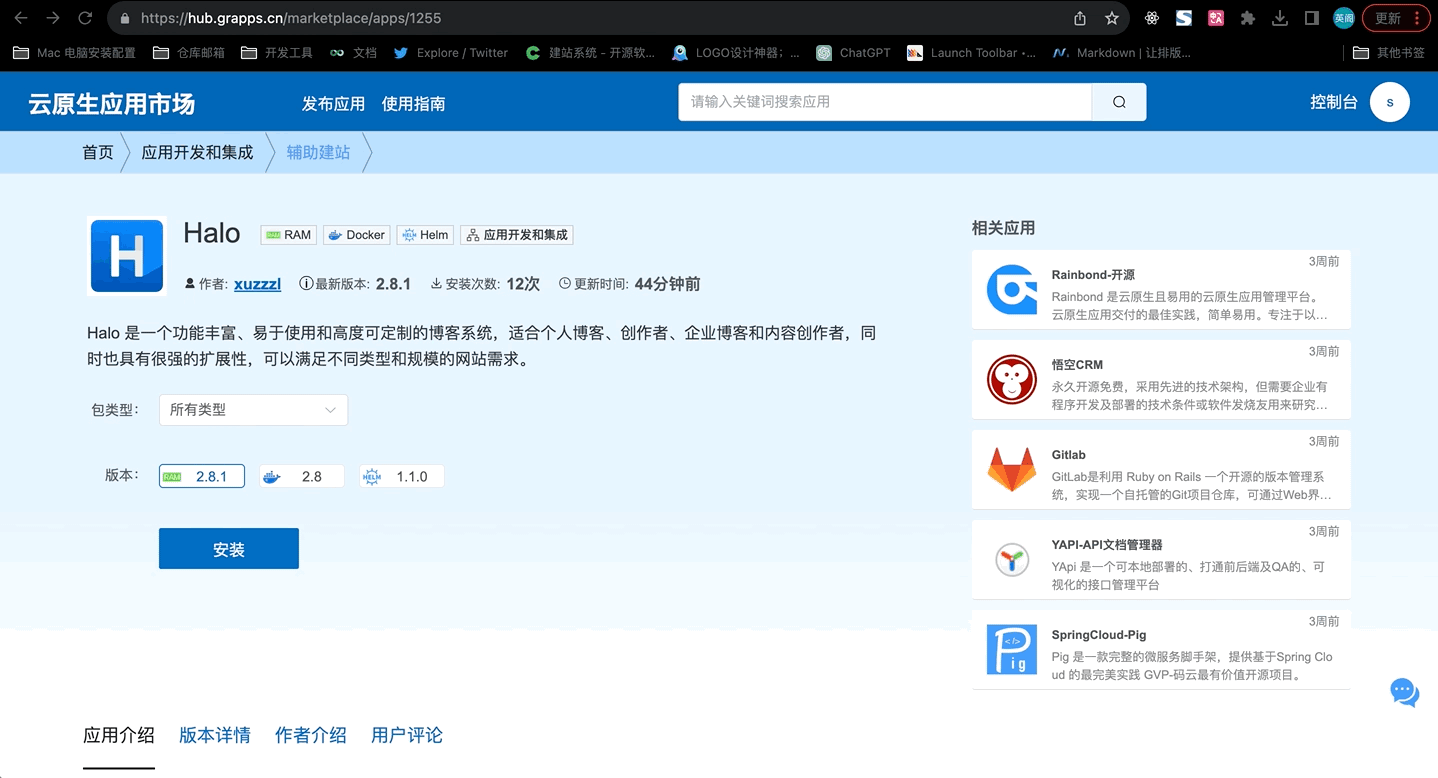Click the magnifier search button
The height and width of the screenshot is (778, 1438).
point(1119,102)
